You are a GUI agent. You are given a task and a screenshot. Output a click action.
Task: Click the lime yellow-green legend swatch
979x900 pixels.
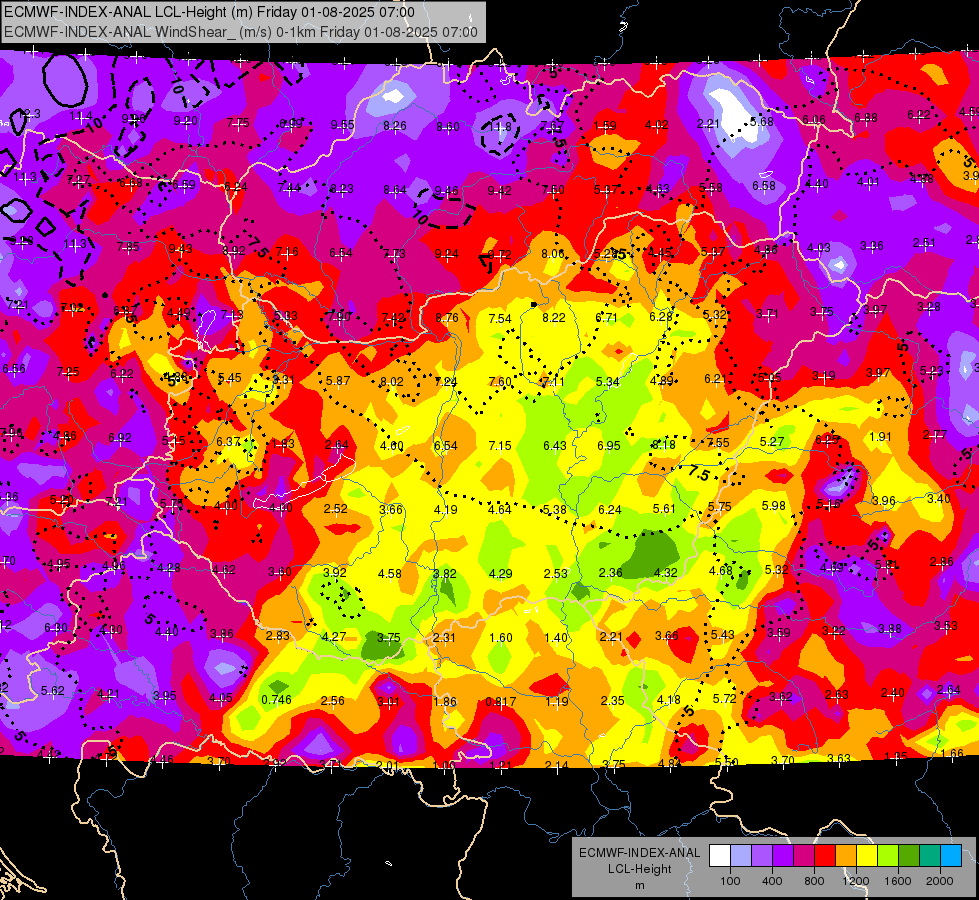point(888,856)
